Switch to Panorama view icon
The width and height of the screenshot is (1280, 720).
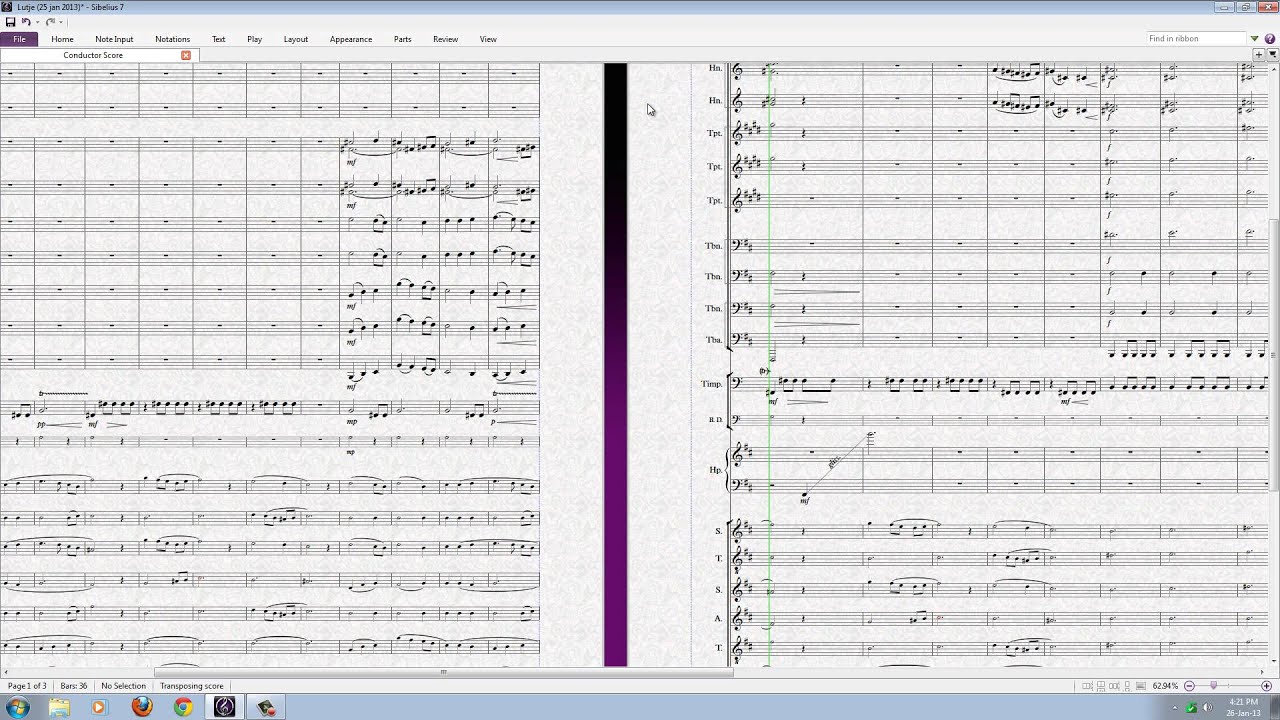(1142, 686)
